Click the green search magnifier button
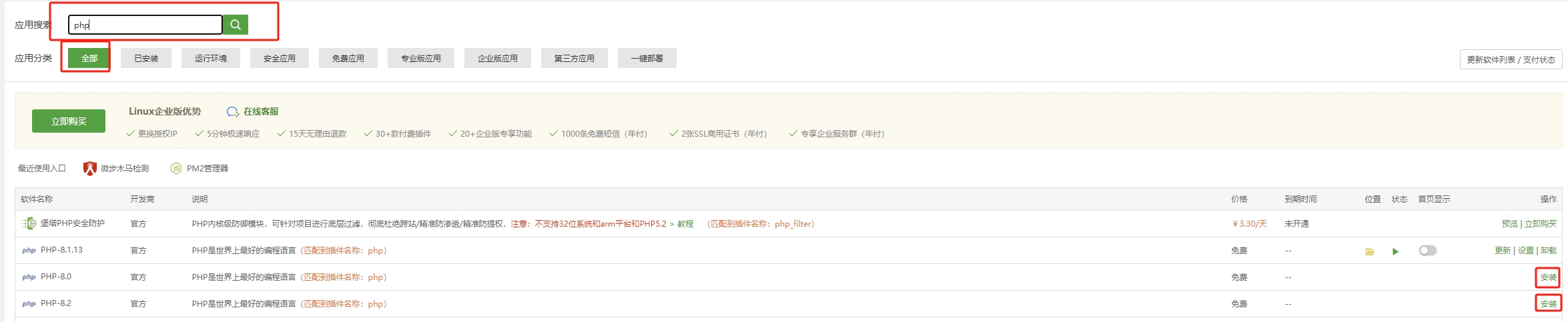Image resolution: width=1568 pixels, height=322 pixels. (235, 25)
